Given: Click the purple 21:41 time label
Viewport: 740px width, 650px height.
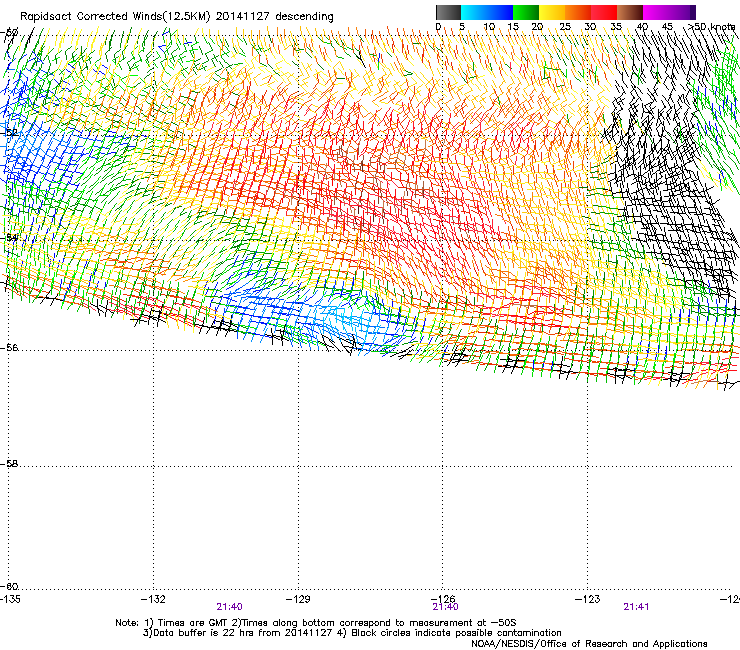Looking at the screenshot, I should tap(636, 607).
